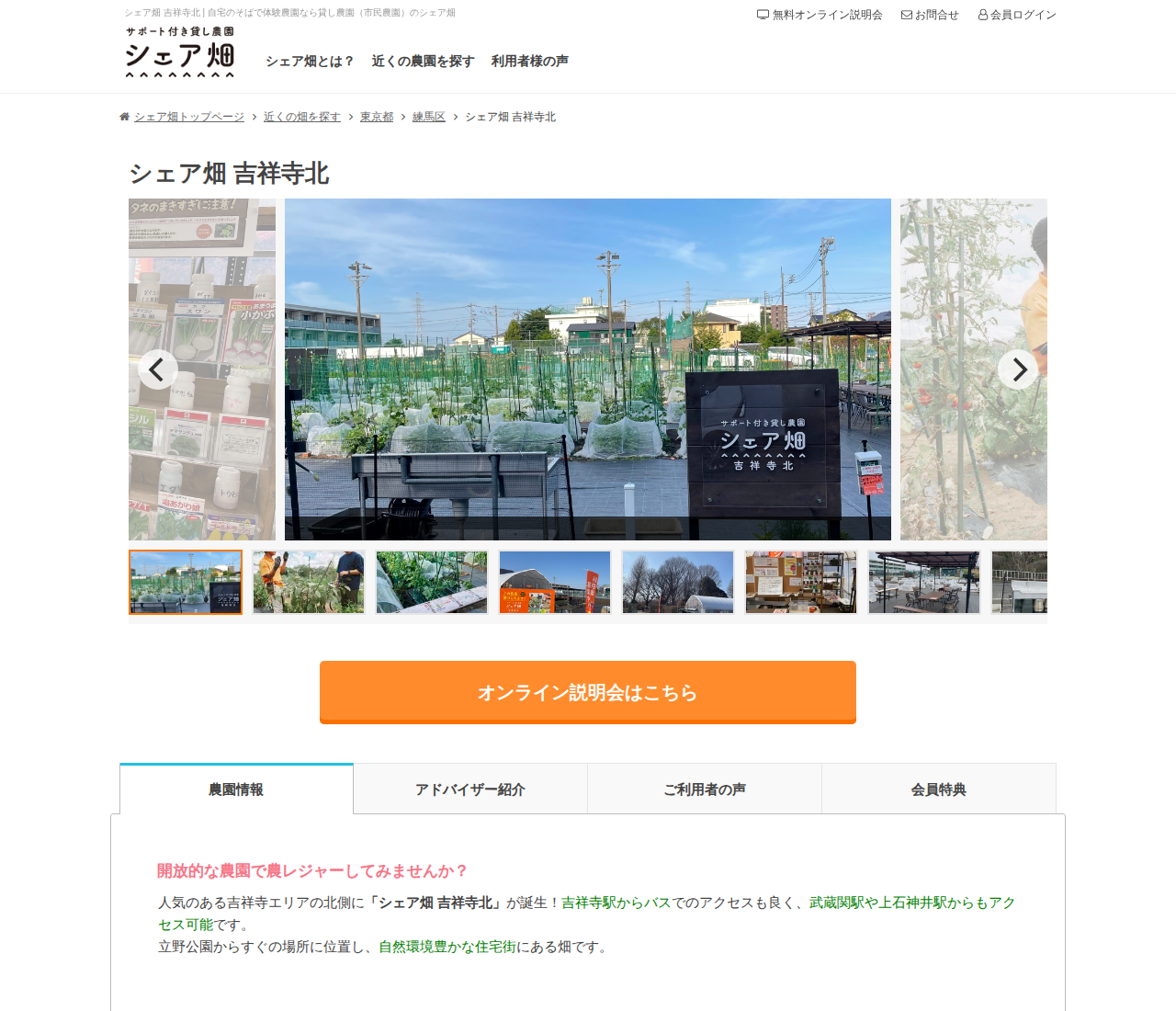Follow the 練馬区 breadcrumb link
The image size is (1176, 1011).
click(429, 117)
